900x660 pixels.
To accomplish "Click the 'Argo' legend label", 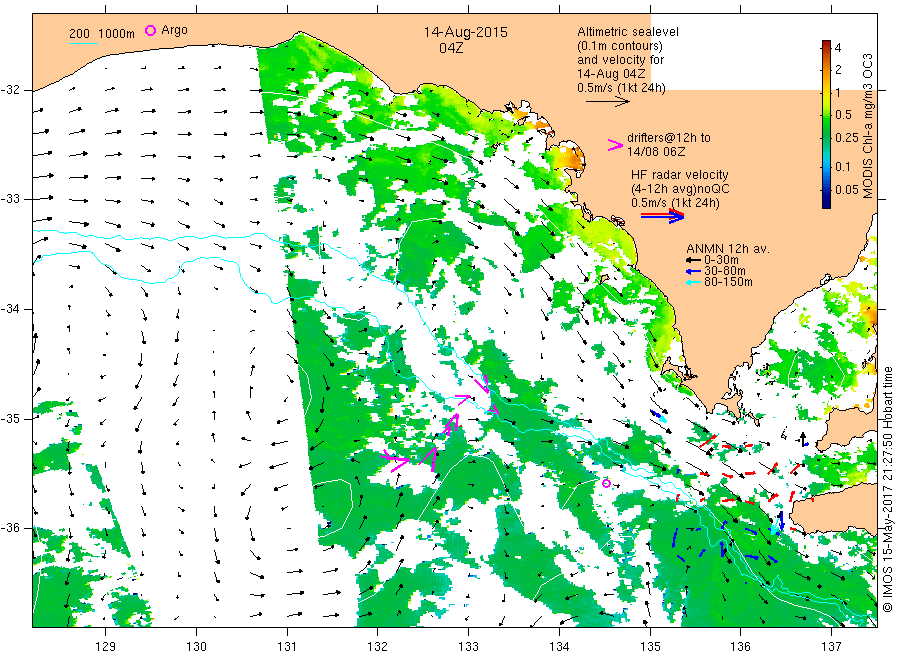I will (174, 30).
